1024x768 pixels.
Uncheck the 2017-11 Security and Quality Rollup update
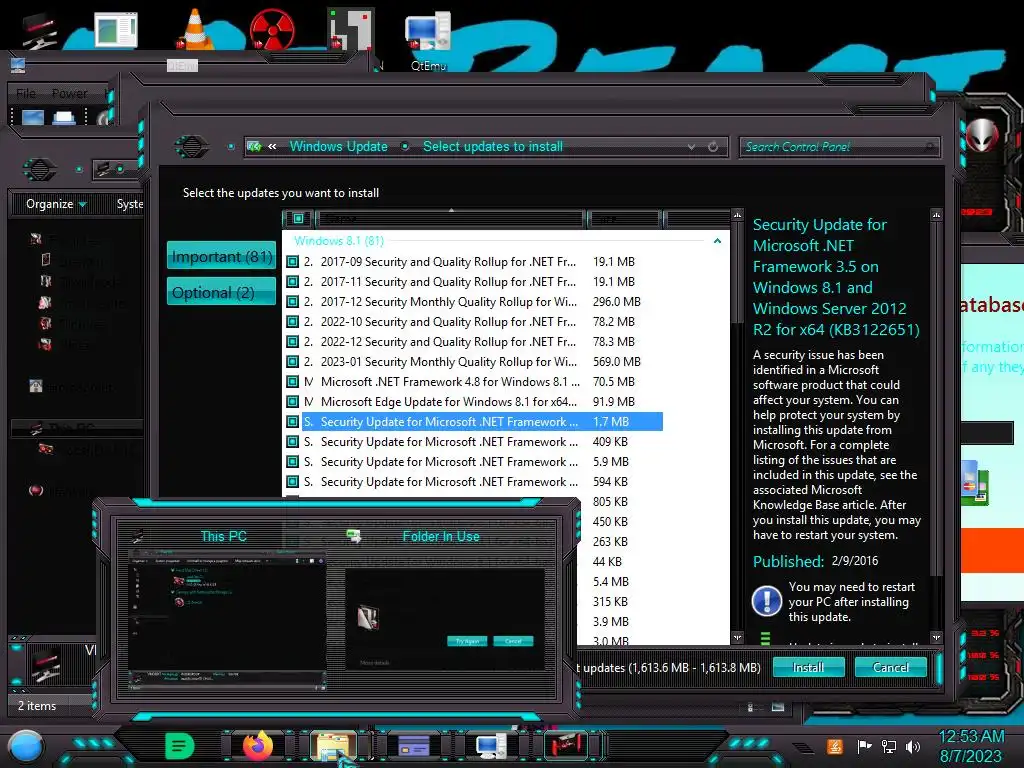click(293, 282)
